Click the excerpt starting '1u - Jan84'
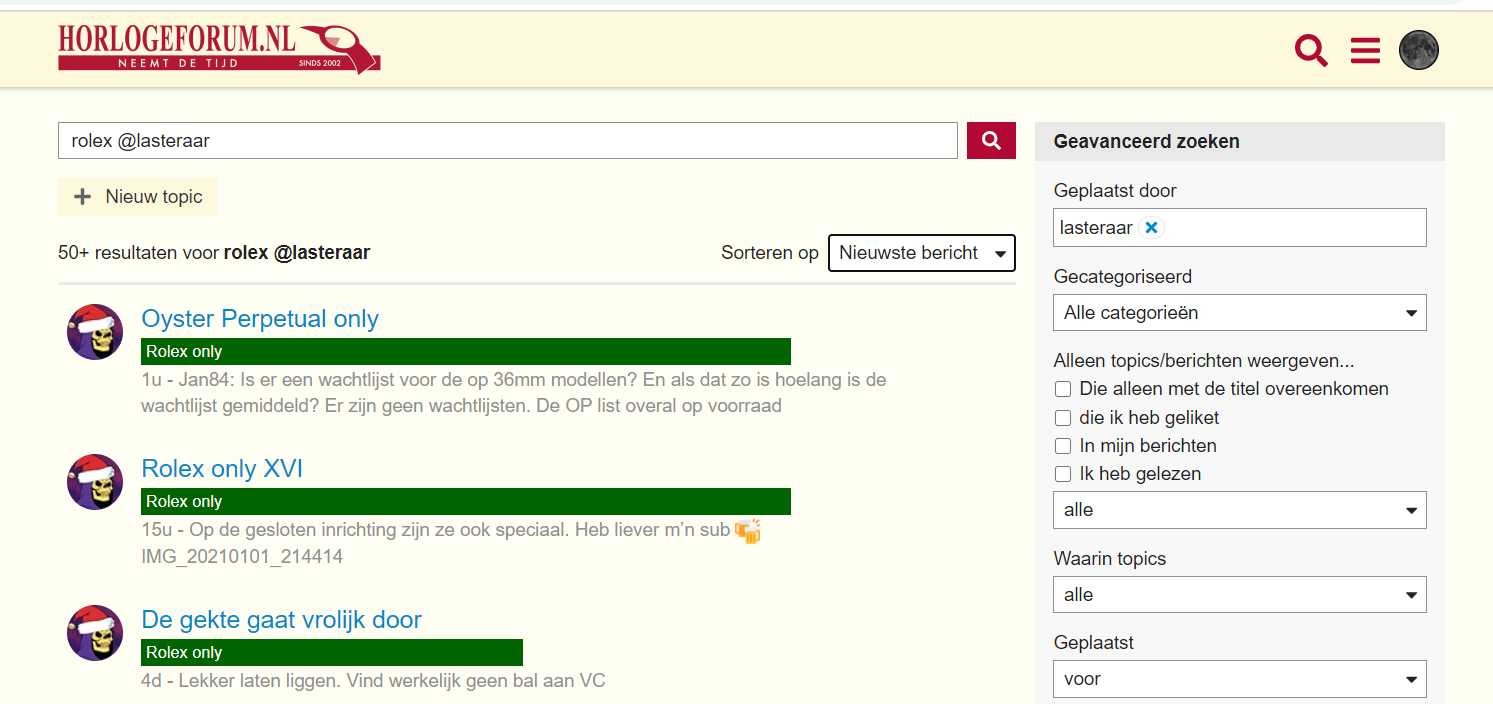 point(514,393)
